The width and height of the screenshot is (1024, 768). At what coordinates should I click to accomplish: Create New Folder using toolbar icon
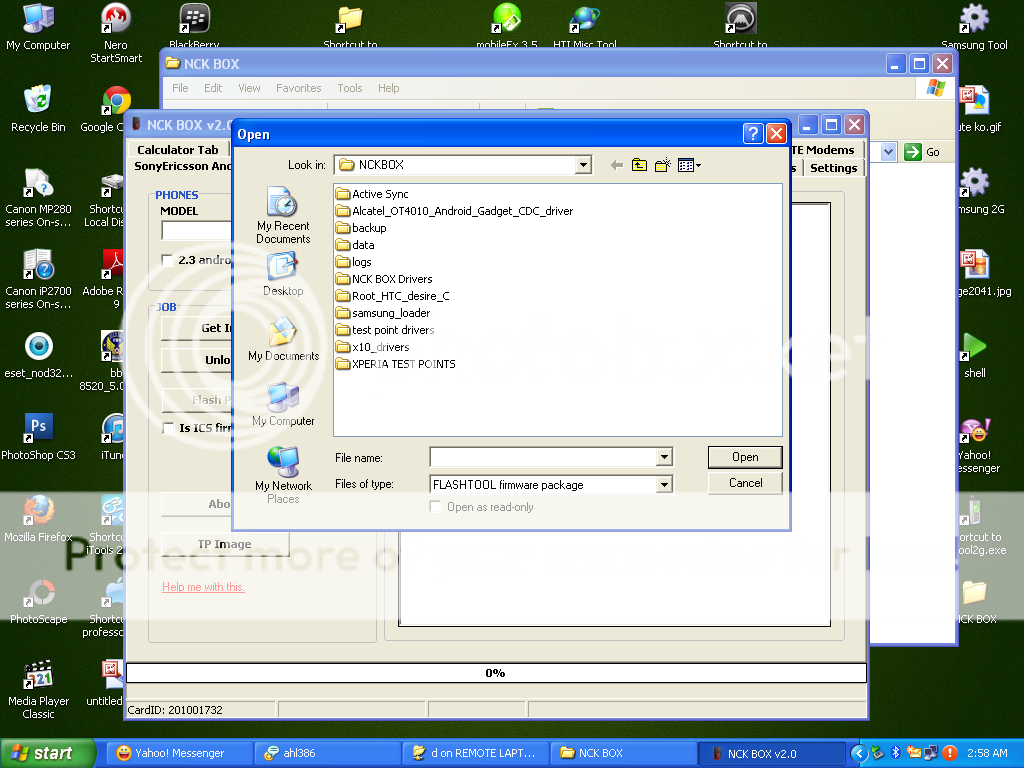pos(662,165)
